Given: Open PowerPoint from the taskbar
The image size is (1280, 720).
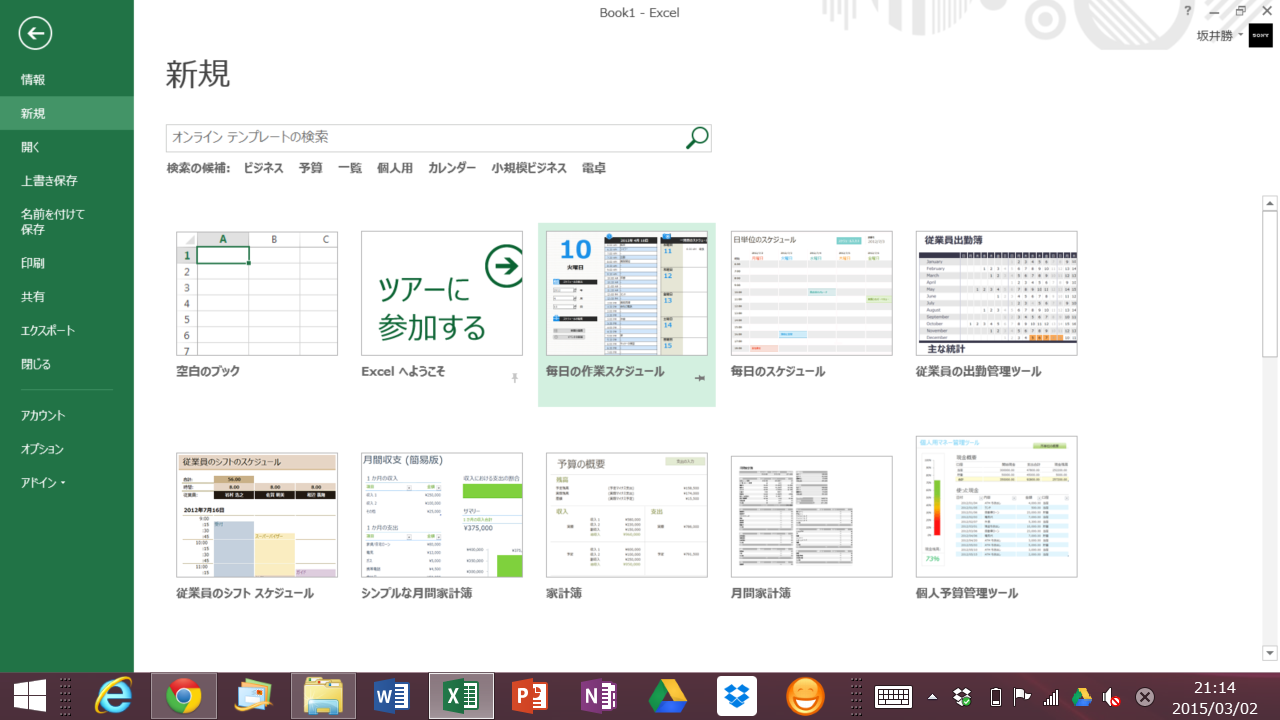Looking at the screenshot, I should (x=530, y=696).
